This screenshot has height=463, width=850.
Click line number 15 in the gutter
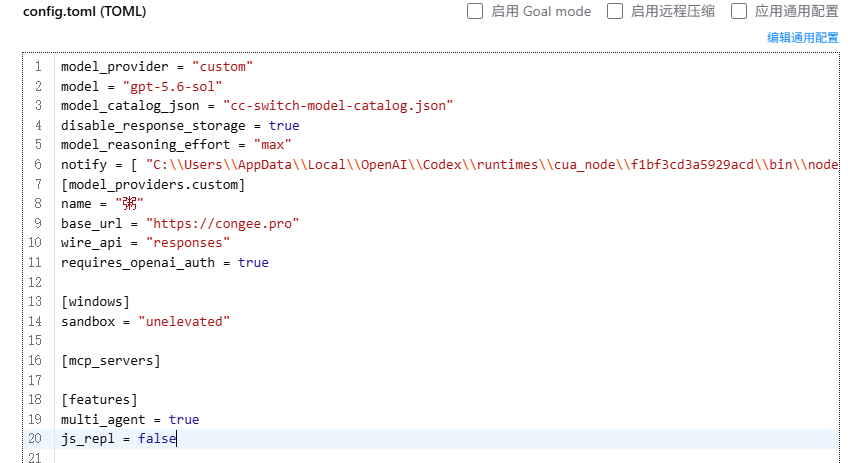[x=35, y=340]
